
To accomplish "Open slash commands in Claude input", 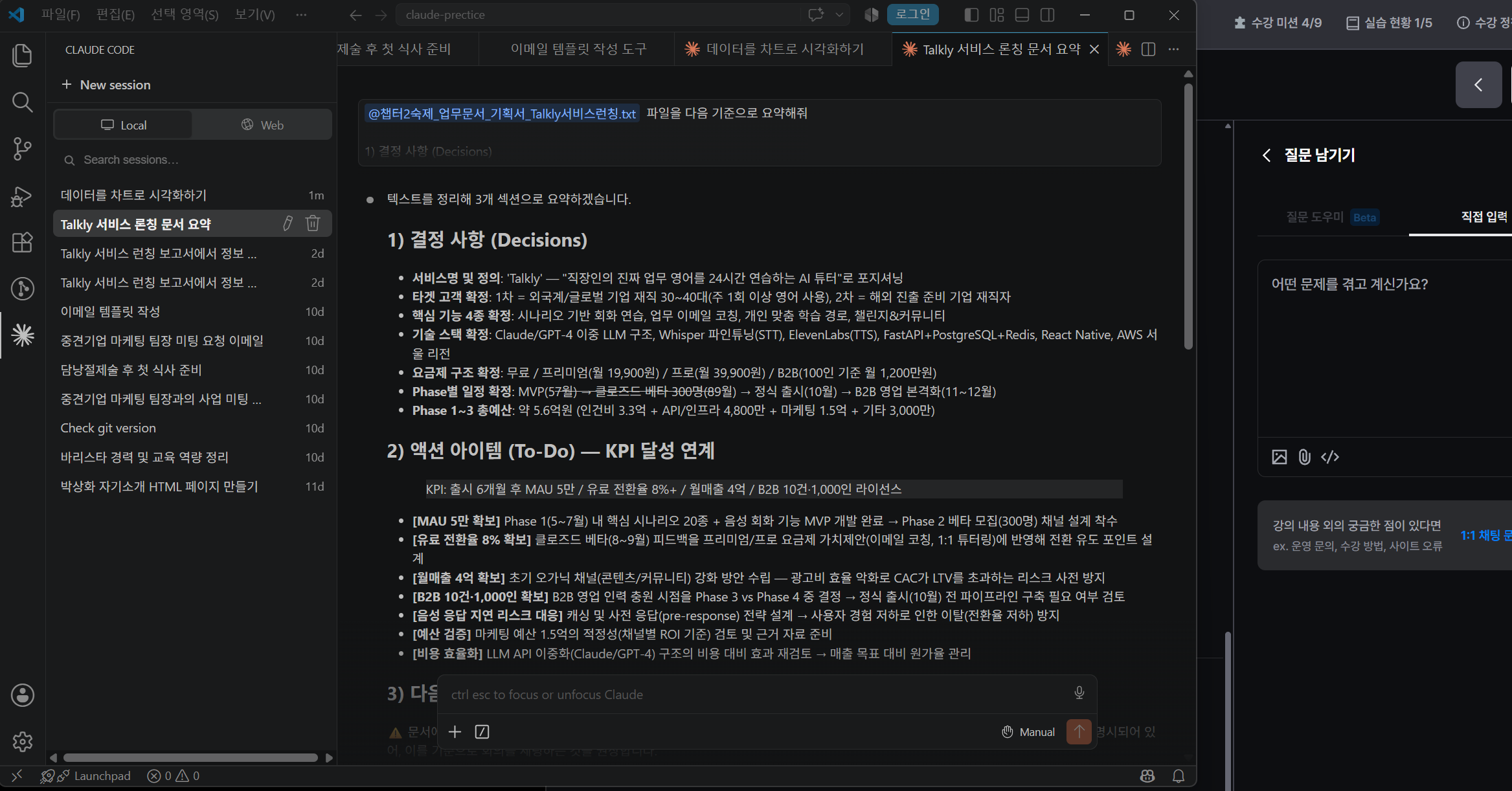I will tap(482, 731).
